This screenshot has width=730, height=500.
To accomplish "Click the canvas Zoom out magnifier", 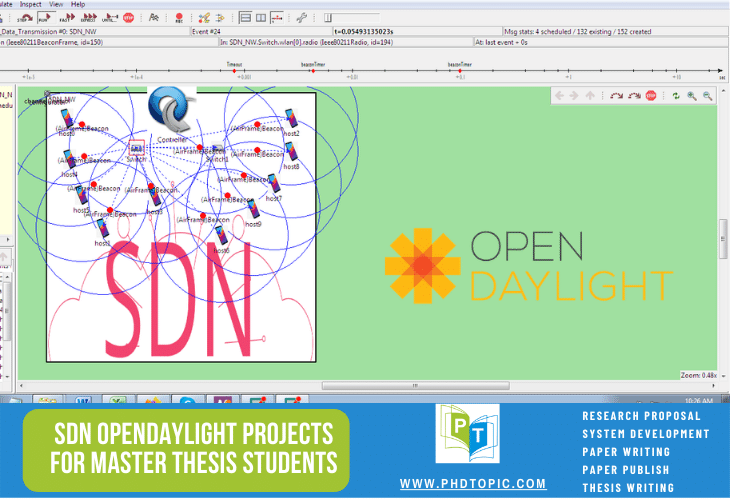I will pos(708,95).
